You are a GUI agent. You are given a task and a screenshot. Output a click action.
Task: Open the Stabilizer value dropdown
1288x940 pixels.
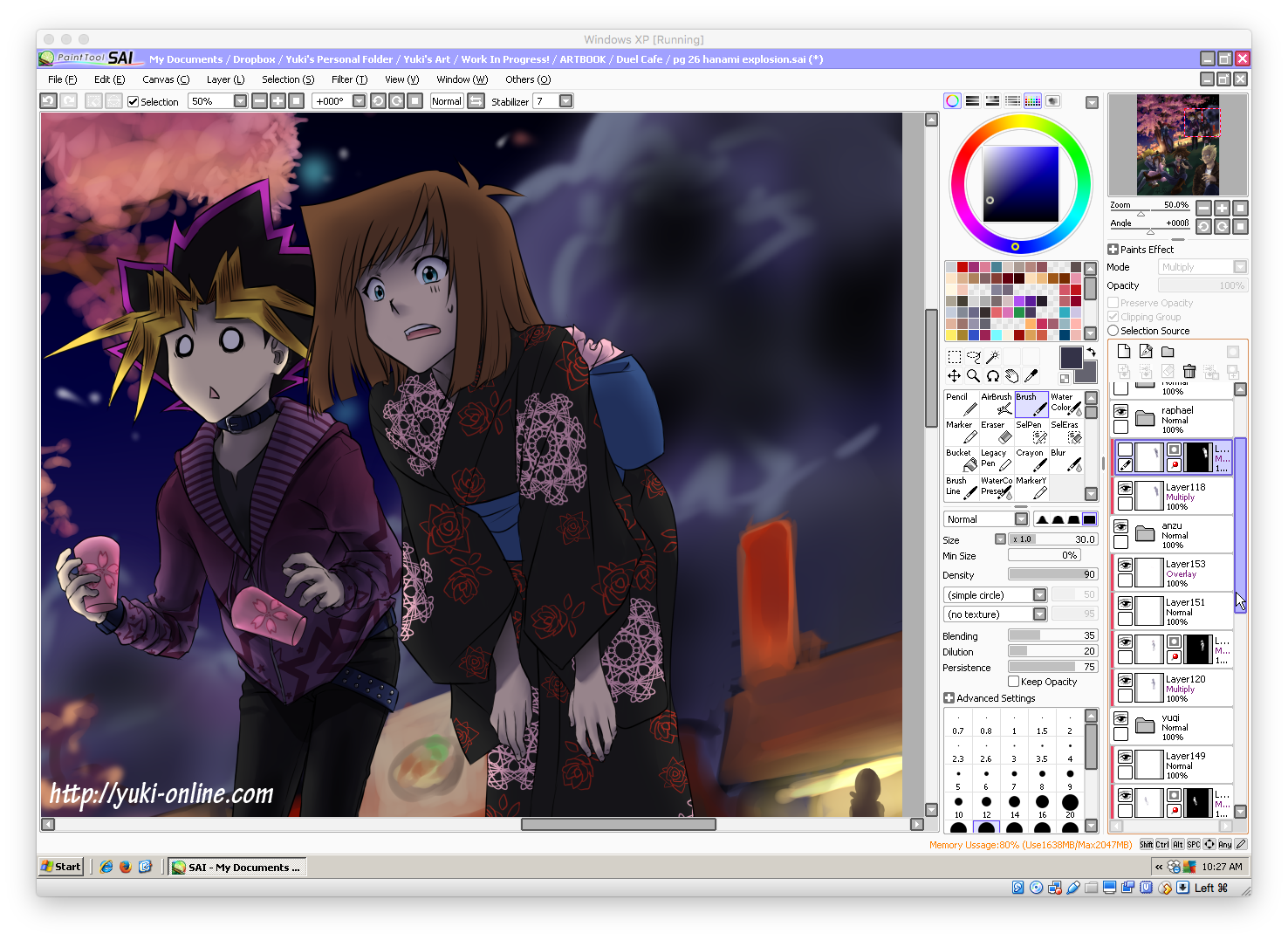click(x=565, y=101)
